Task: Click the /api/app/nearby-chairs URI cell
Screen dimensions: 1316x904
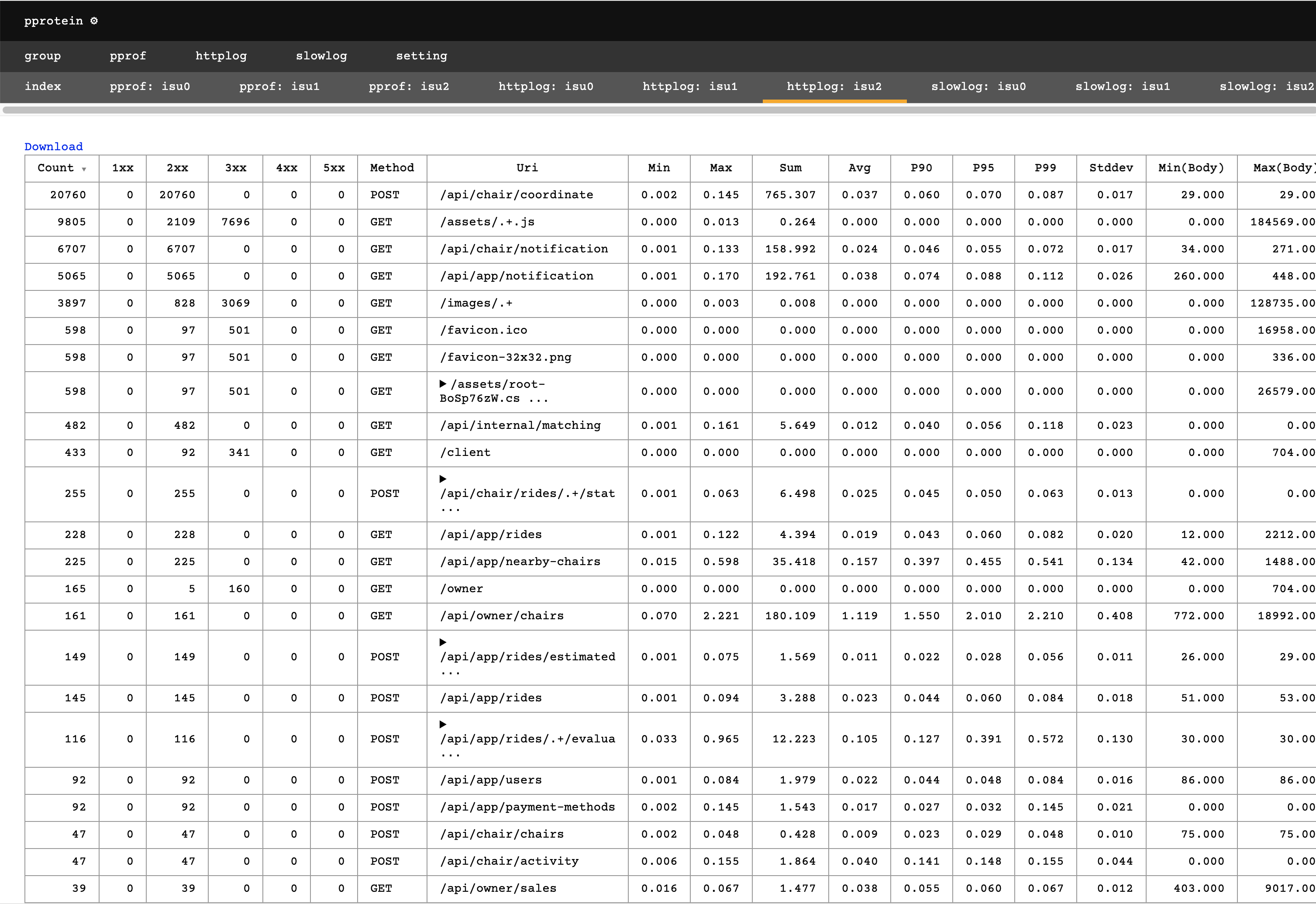Action: coord(527,562)
